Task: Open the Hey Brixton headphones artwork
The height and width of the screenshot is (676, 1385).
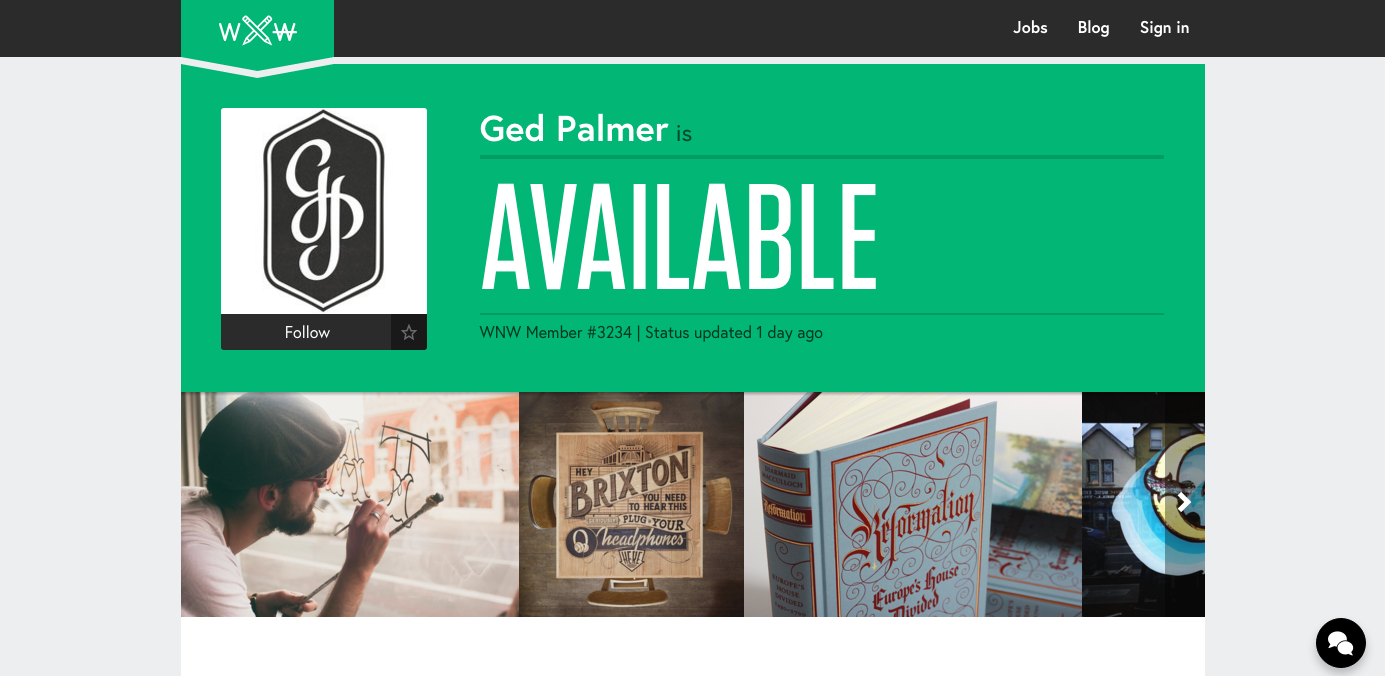Action: (x=631, y=504)
